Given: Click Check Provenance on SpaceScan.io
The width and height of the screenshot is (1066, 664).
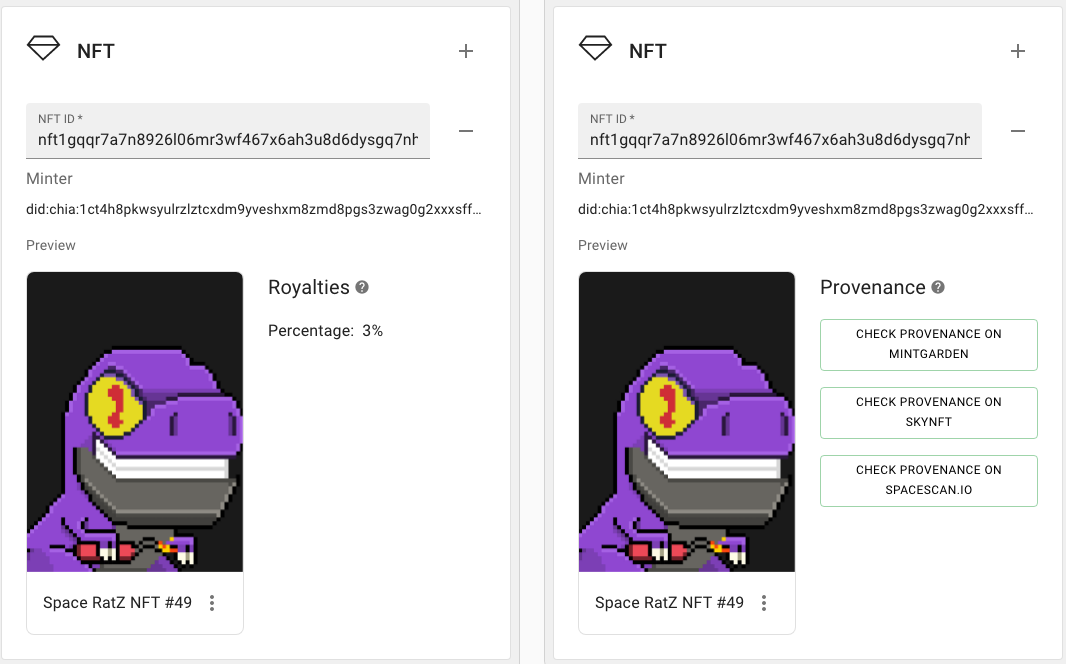Looking at the screenshot, I should coord(928,480).
